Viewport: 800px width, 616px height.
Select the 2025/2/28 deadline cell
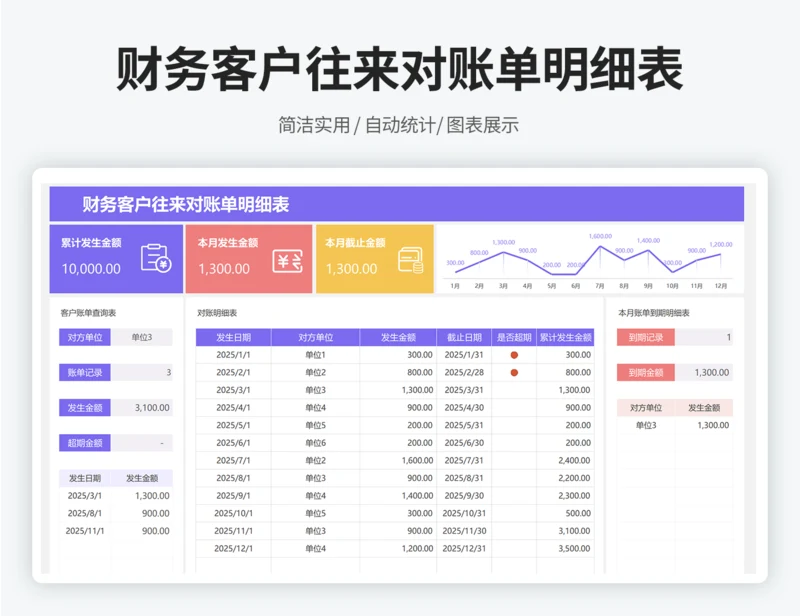pos(464,373)
